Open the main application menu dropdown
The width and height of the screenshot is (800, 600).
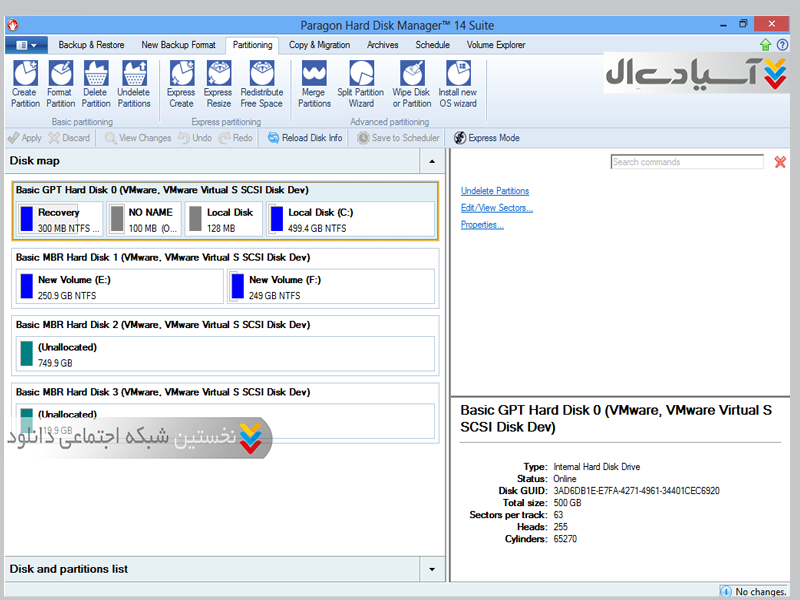(x=26, y=45)
